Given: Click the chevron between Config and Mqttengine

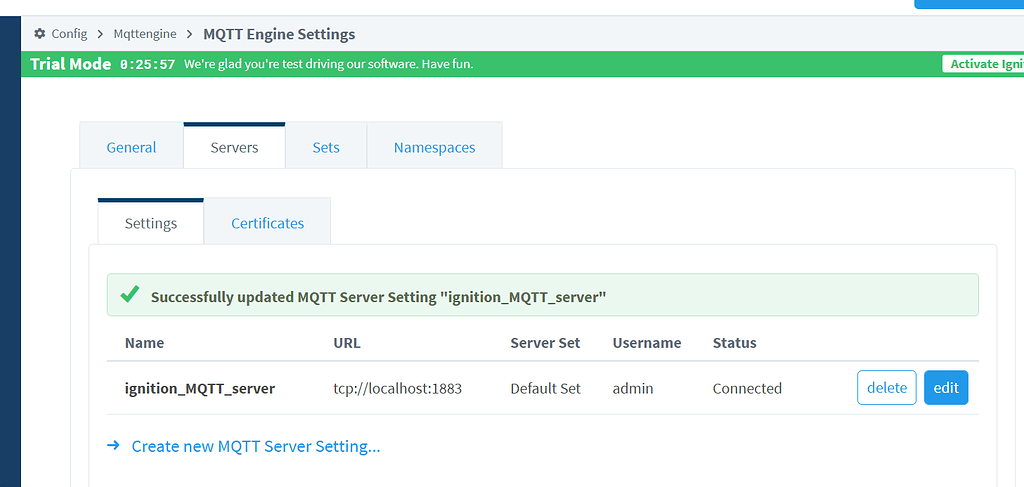Looking at the screenshot, I should [x=101, y=34].
